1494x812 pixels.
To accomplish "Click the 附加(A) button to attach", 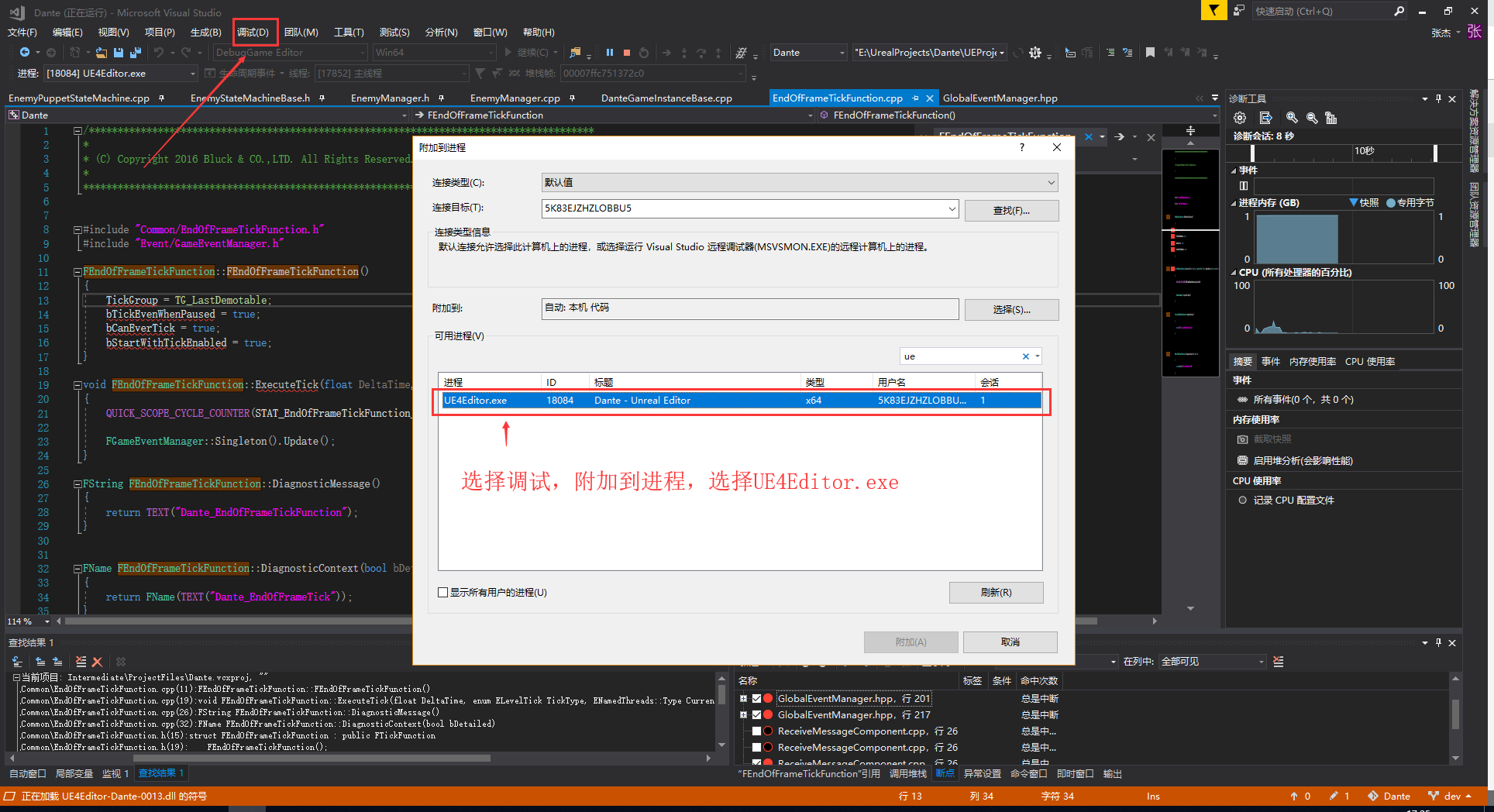I will click(x=911, y=642).
